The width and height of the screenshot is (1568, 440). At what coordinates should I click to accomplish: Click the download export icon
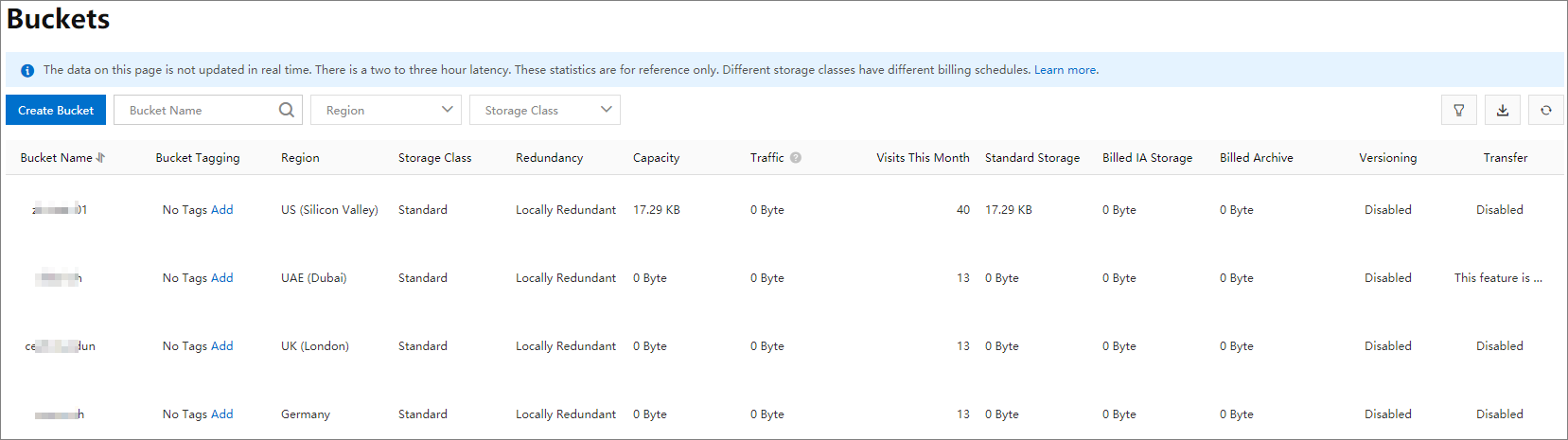(x=1503, y=111)
